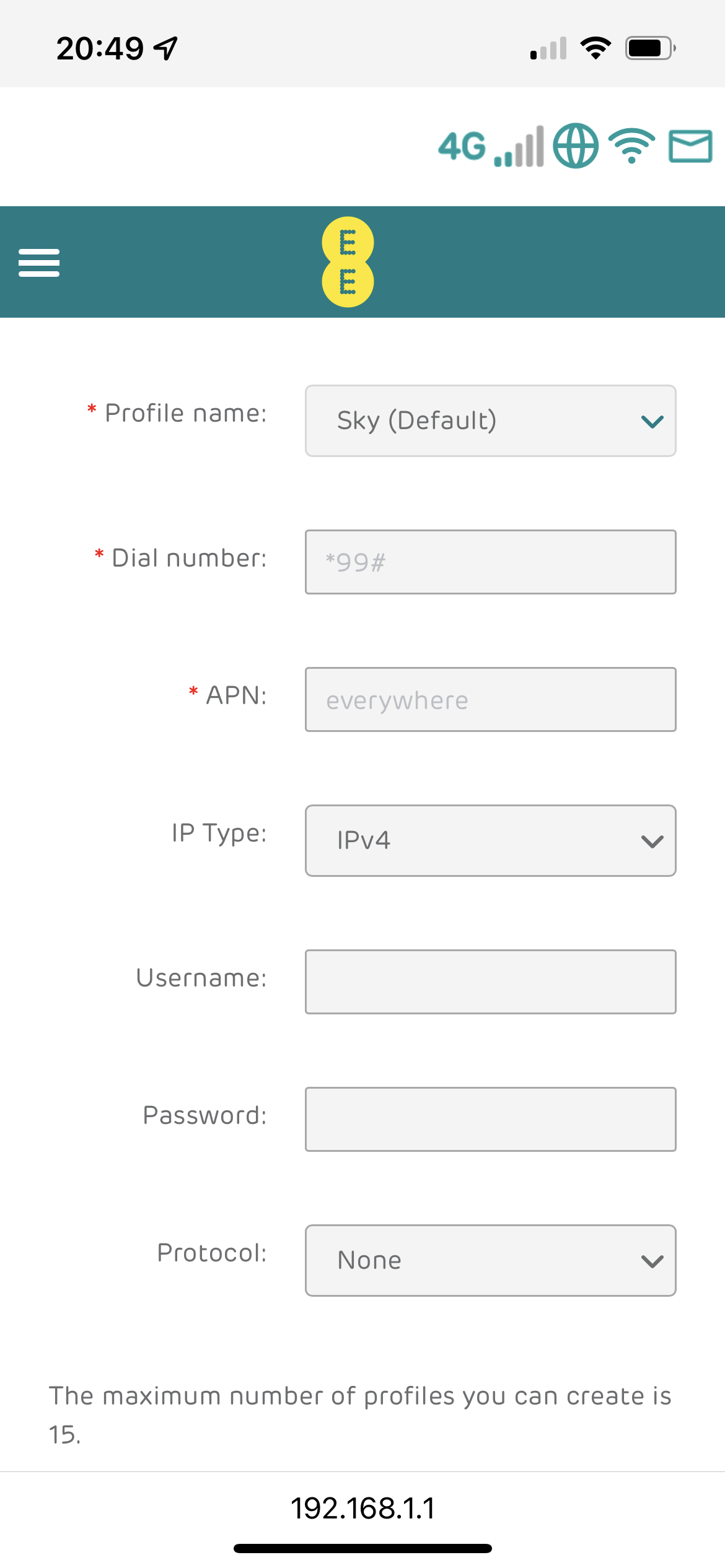725x1568 pixels.
Task: Select the Sky (Default) profile value
Action: pos(416,420)
